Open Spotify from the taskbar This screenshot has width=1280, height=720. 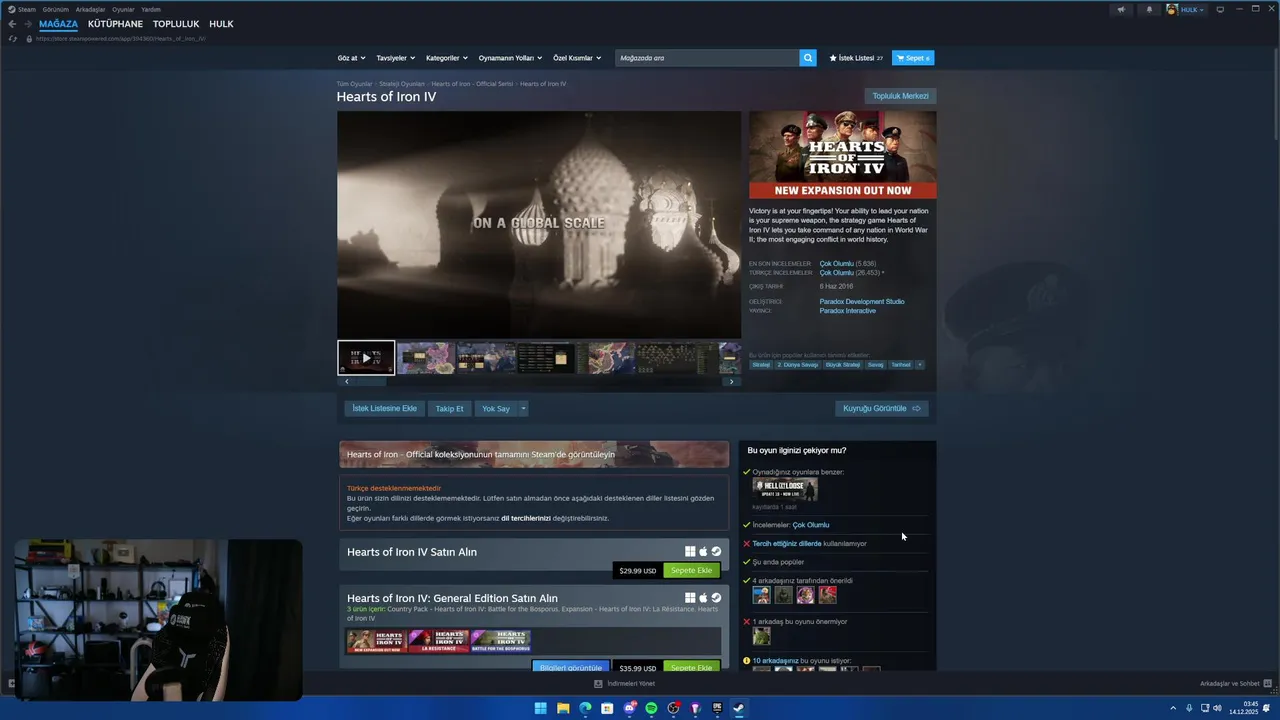point(651,708)
